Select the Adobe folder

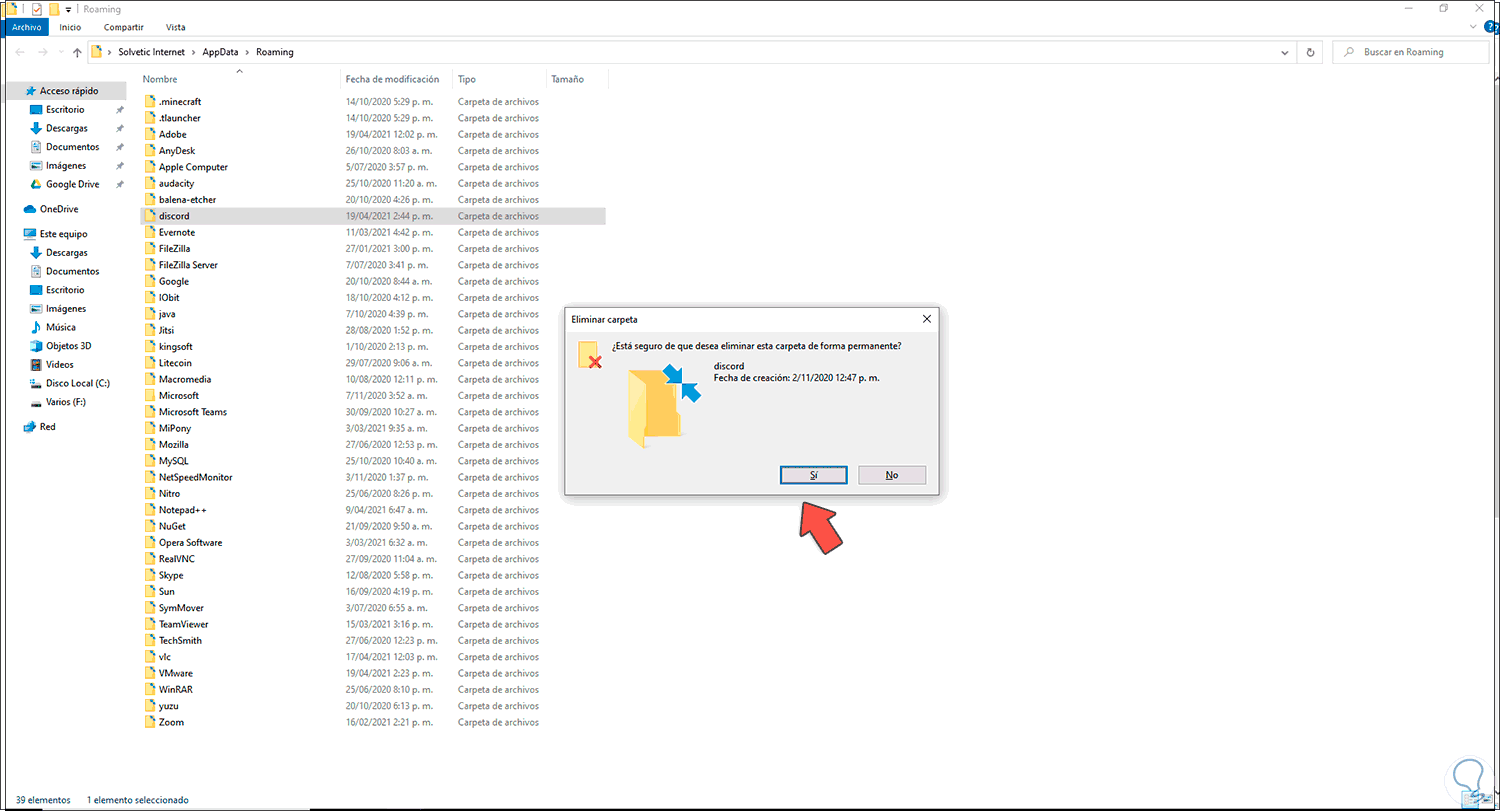(373, 134)
